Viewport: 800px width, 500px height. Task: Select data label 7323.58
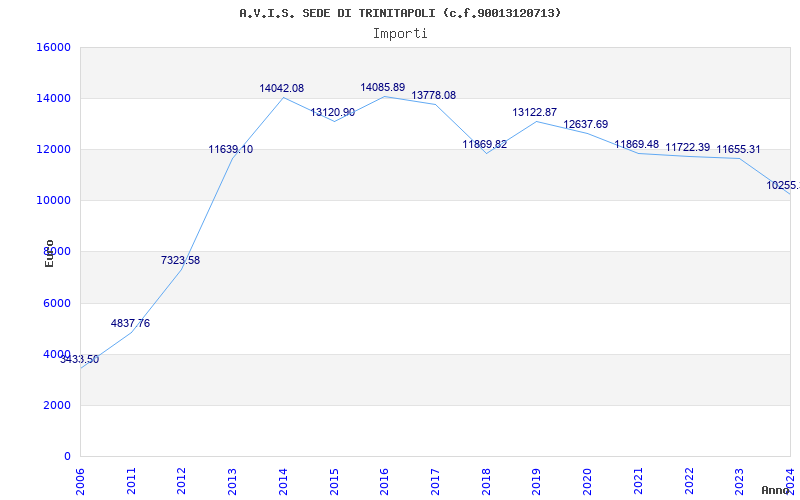(181, 261)
